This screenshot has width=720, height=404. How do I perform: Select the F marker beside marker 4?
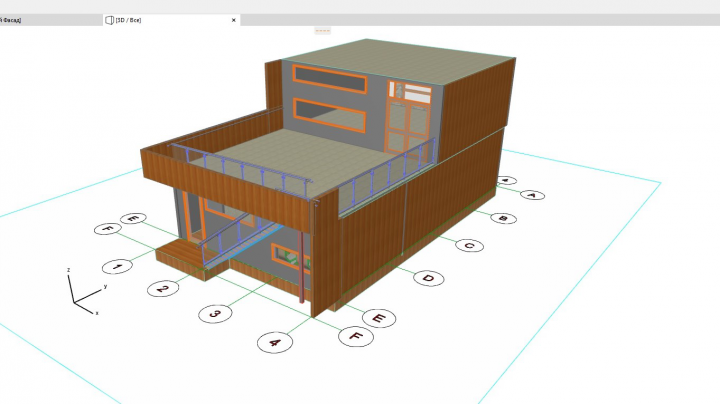pos(356,336)
